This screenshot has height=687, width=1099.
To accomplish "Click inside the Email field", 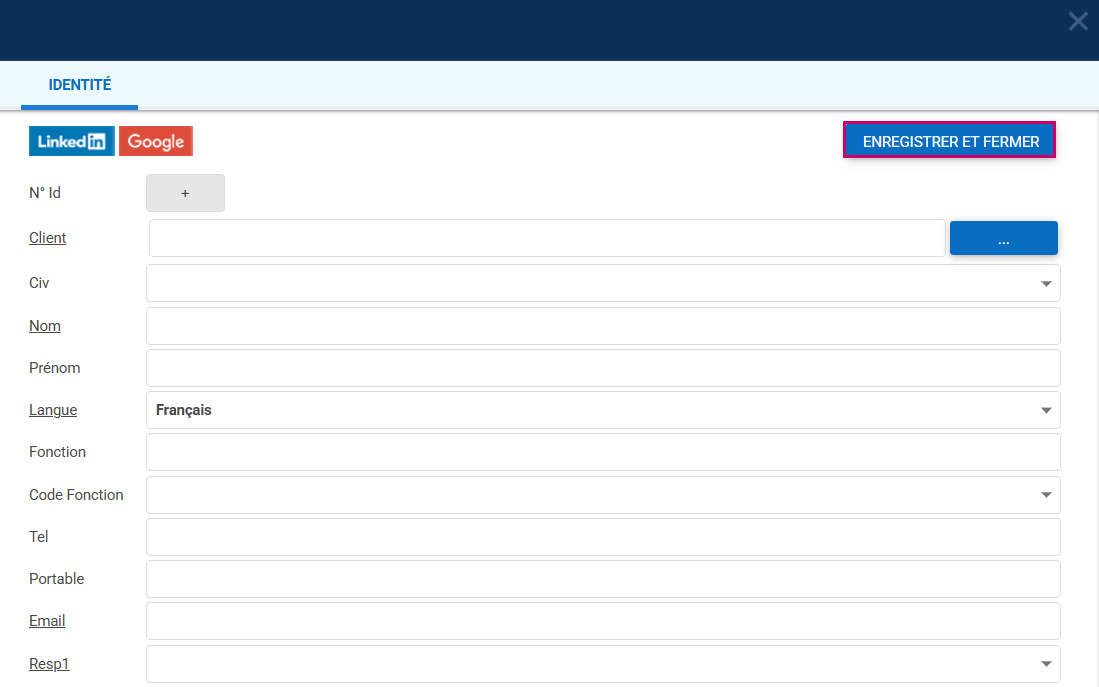I will click(602, 621).
